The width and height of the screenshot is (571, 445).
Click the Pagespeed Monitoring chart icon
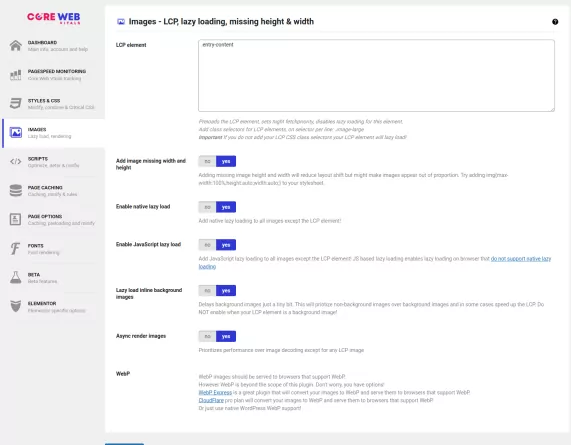(16, 75)
